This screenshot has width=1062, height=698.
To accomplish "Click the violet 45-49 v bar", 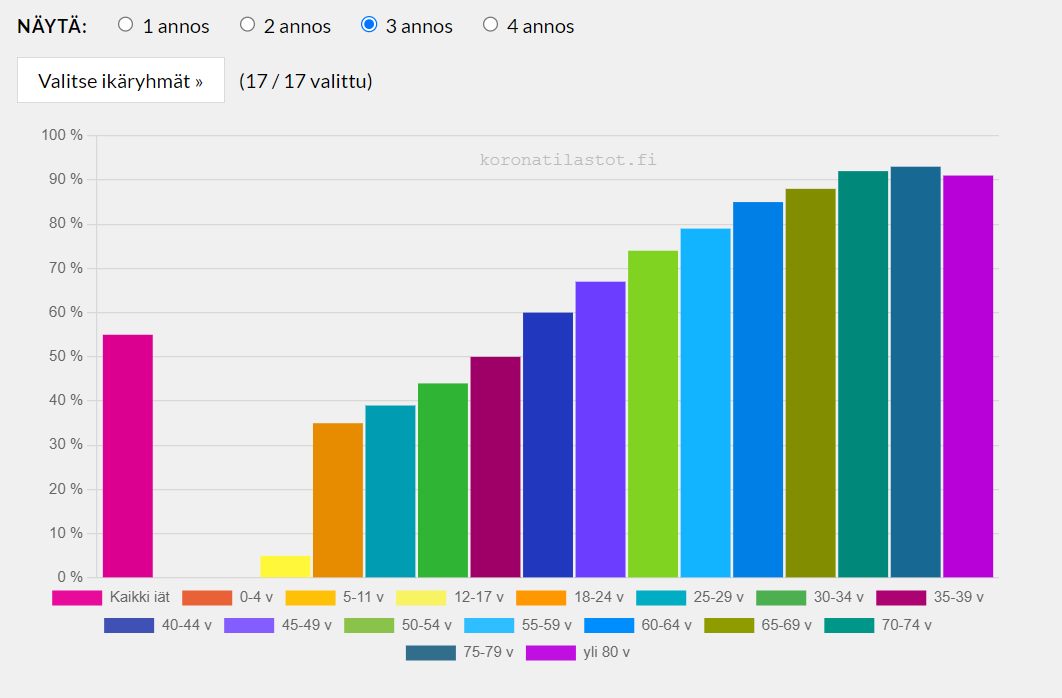I will click(601, 429).
